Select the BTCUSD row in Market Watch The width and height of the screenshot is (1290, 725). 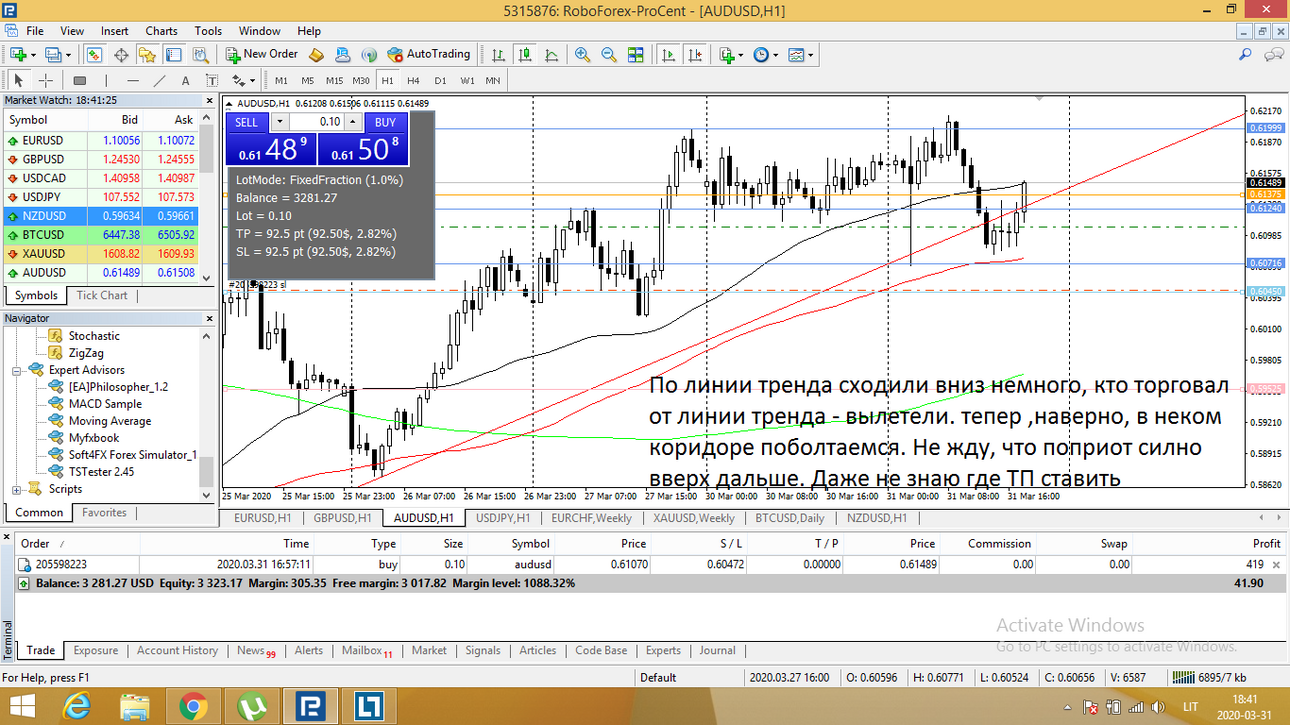(x=100, y=234)
